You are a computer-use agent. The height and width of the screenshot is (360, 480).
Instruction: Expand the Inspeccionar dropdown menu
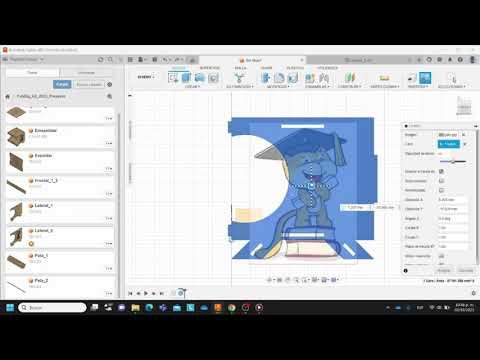[x=384, y=87]
